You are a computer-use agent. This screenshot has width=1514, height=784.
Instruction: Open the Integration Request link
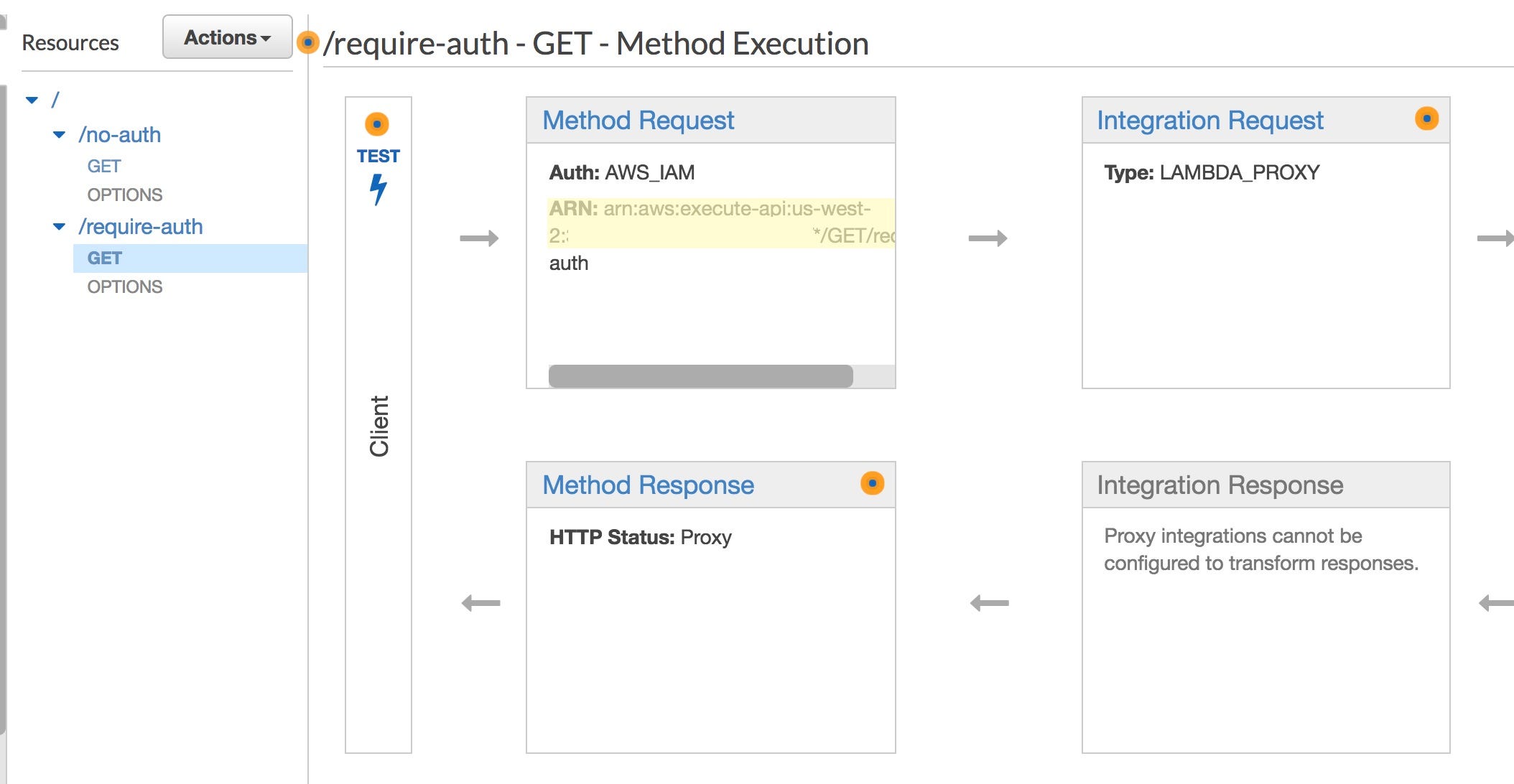[x=1209, y=120]
